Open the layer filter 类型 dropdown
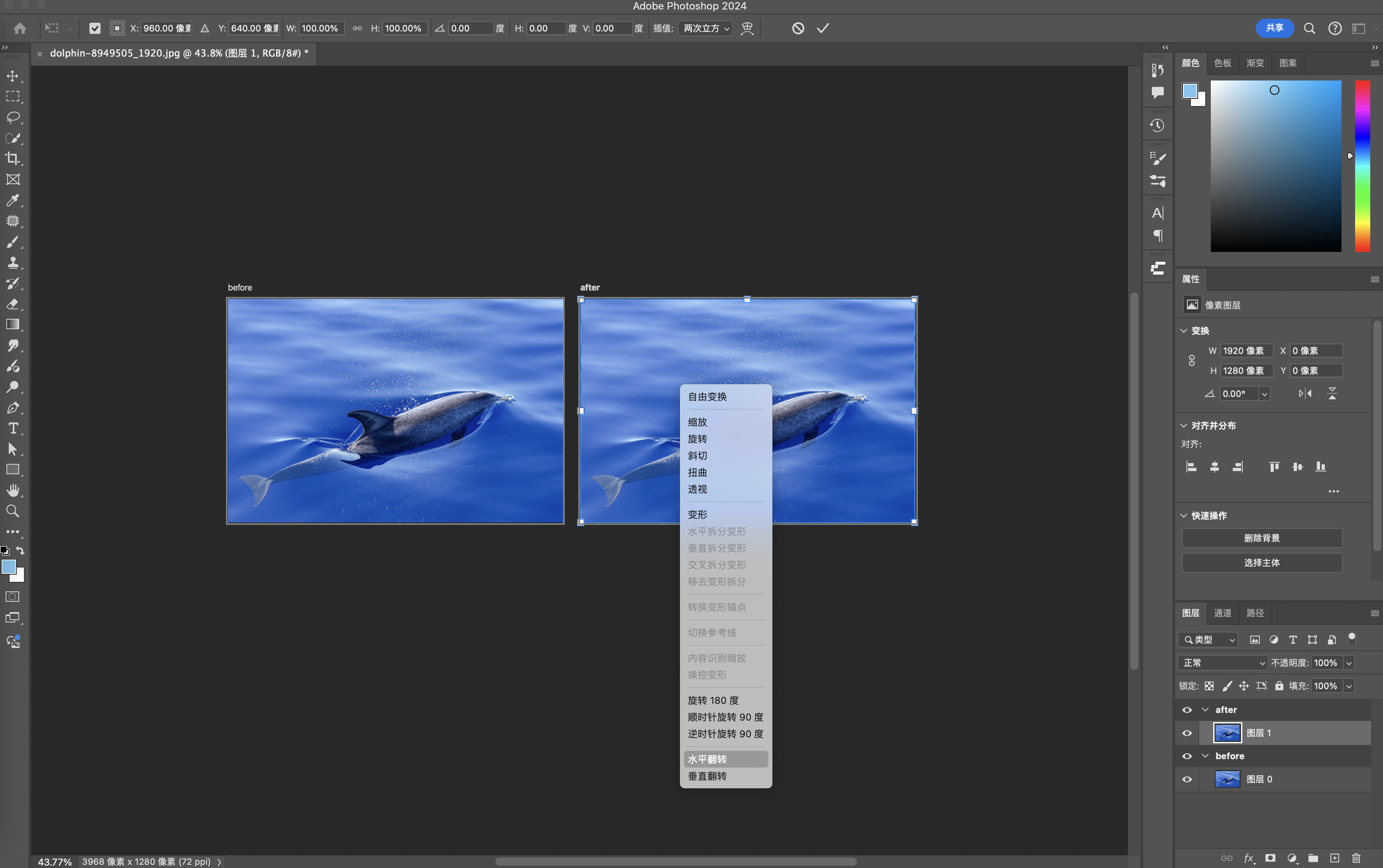This screenshot has width=1383, height=868. click(x=1207, y=640)
